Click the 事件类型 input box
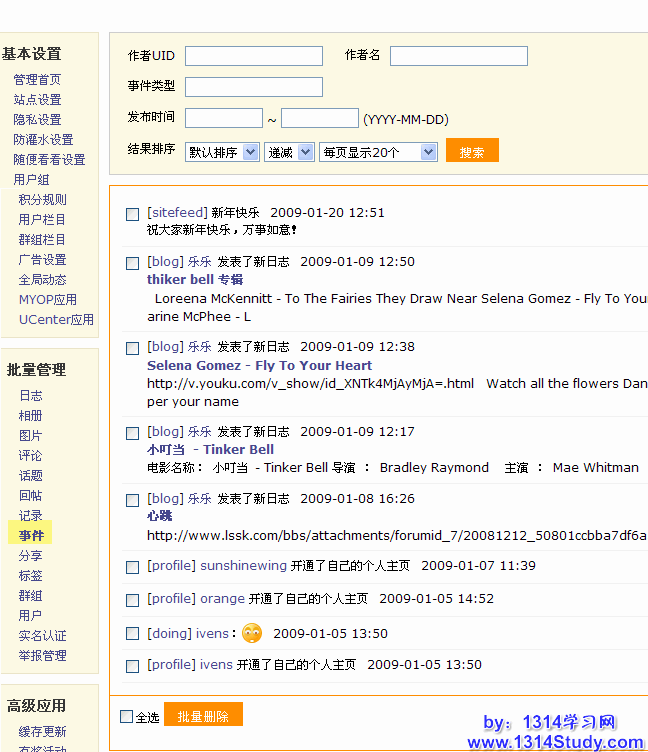This screenshot has width=648, height=752. point(254,87)
